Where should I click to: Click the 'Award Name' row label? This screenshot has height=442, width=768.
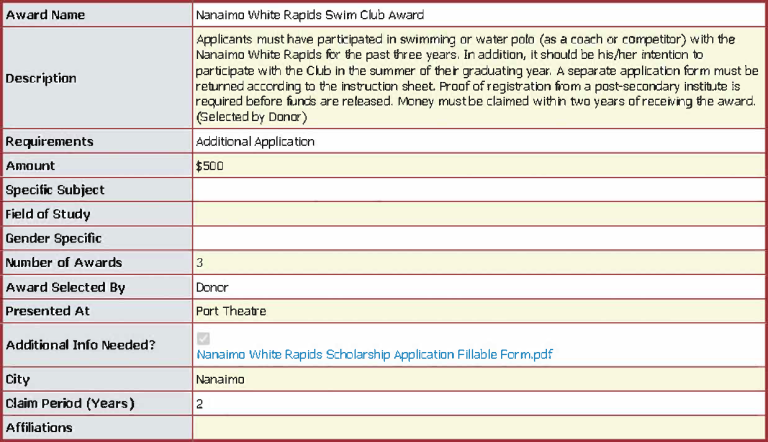click(45, 15)
